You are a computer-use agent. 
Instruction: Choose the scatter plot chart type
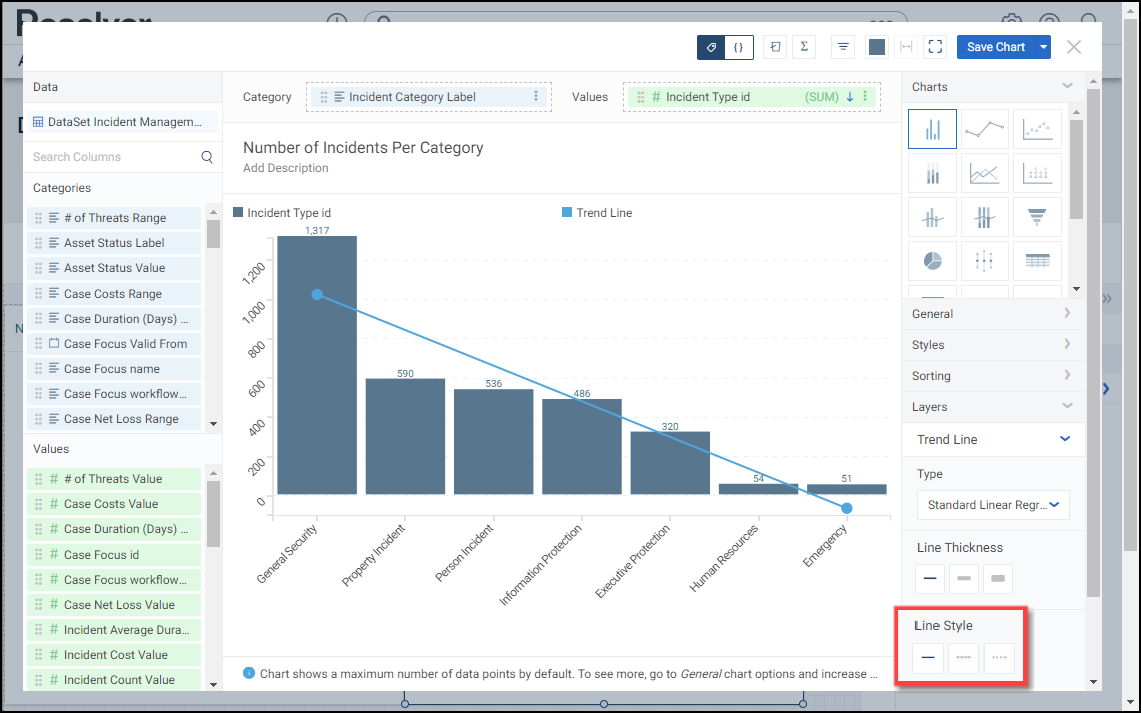(1037, 129)
